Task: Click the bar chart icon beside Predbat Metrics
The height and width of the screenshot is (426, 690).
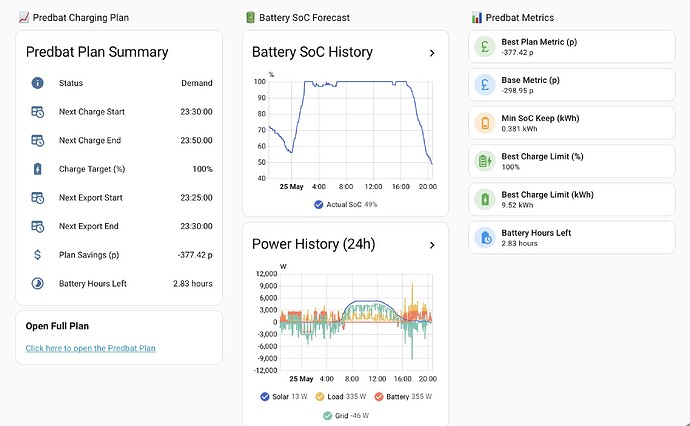Action: click(x=477, y=18)
